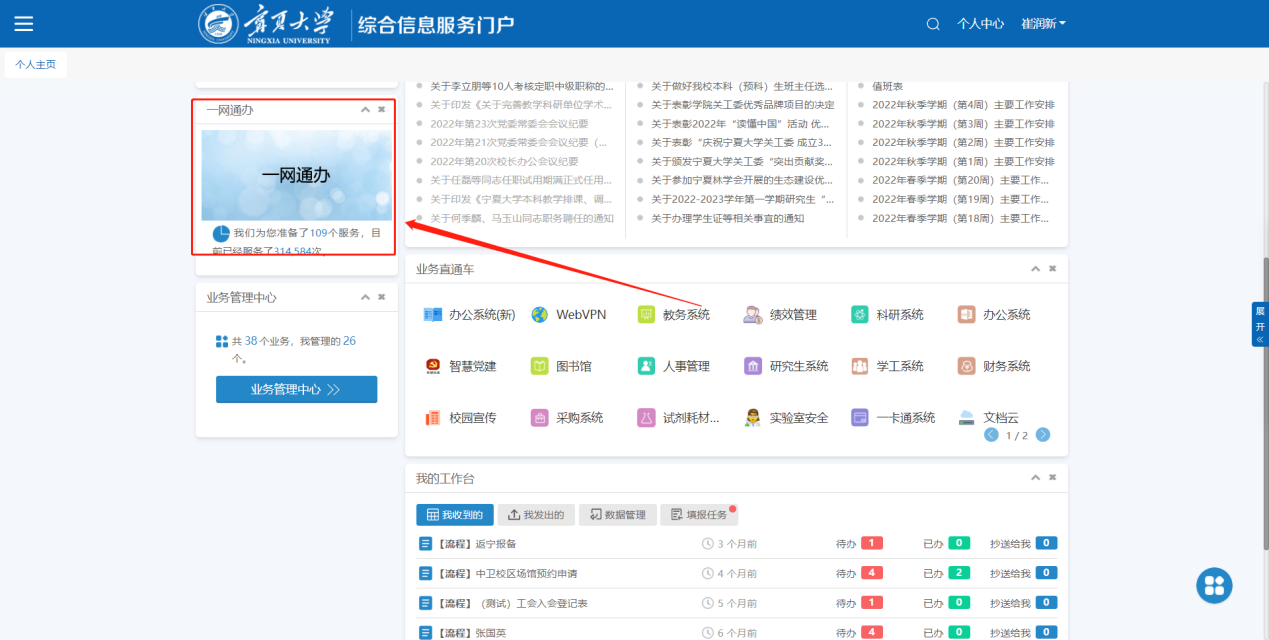Collapse the 一网通办 panel
The width and height of the screenshot is (1269, 640).
pos(365,110)
